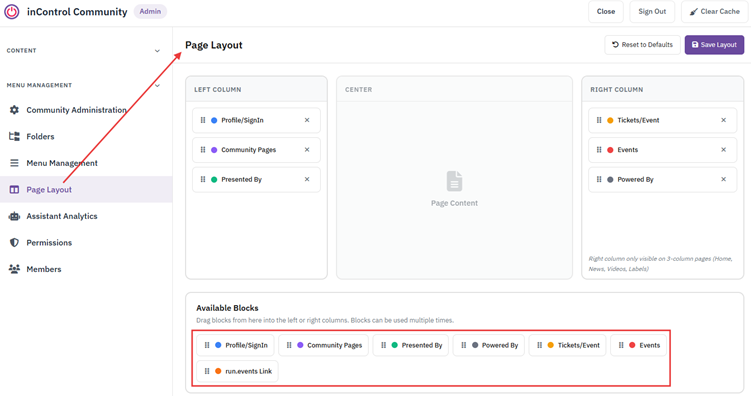Select available Presented By block
Viewport: 751px width, 396px height.
[411, 345]
